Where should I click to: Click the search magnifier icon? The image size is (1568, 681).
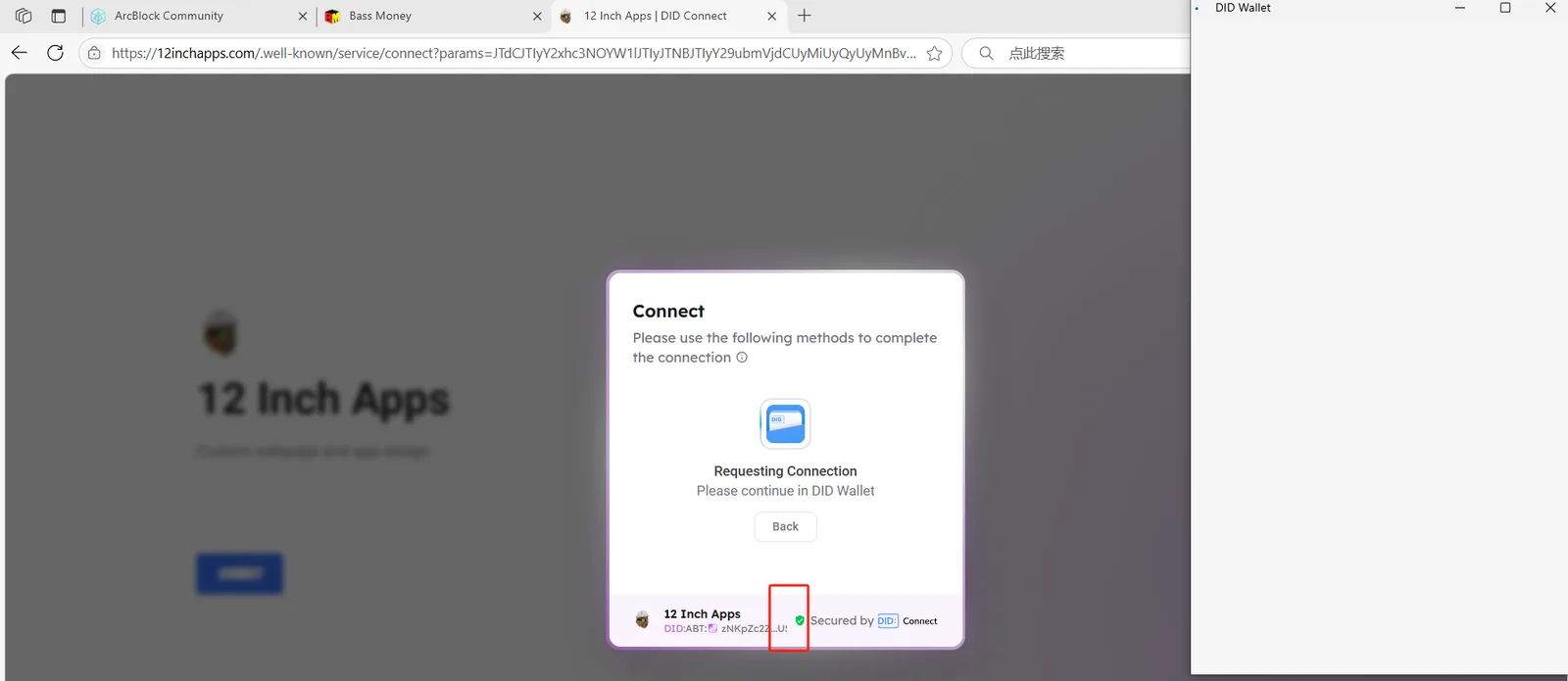point(986,53)
